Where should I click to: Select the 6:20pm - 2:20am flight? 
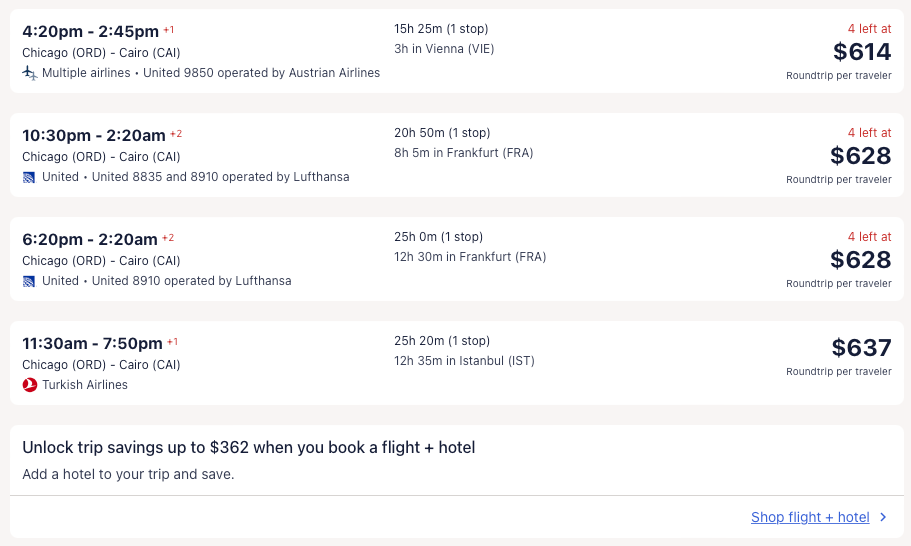(90, 239)
